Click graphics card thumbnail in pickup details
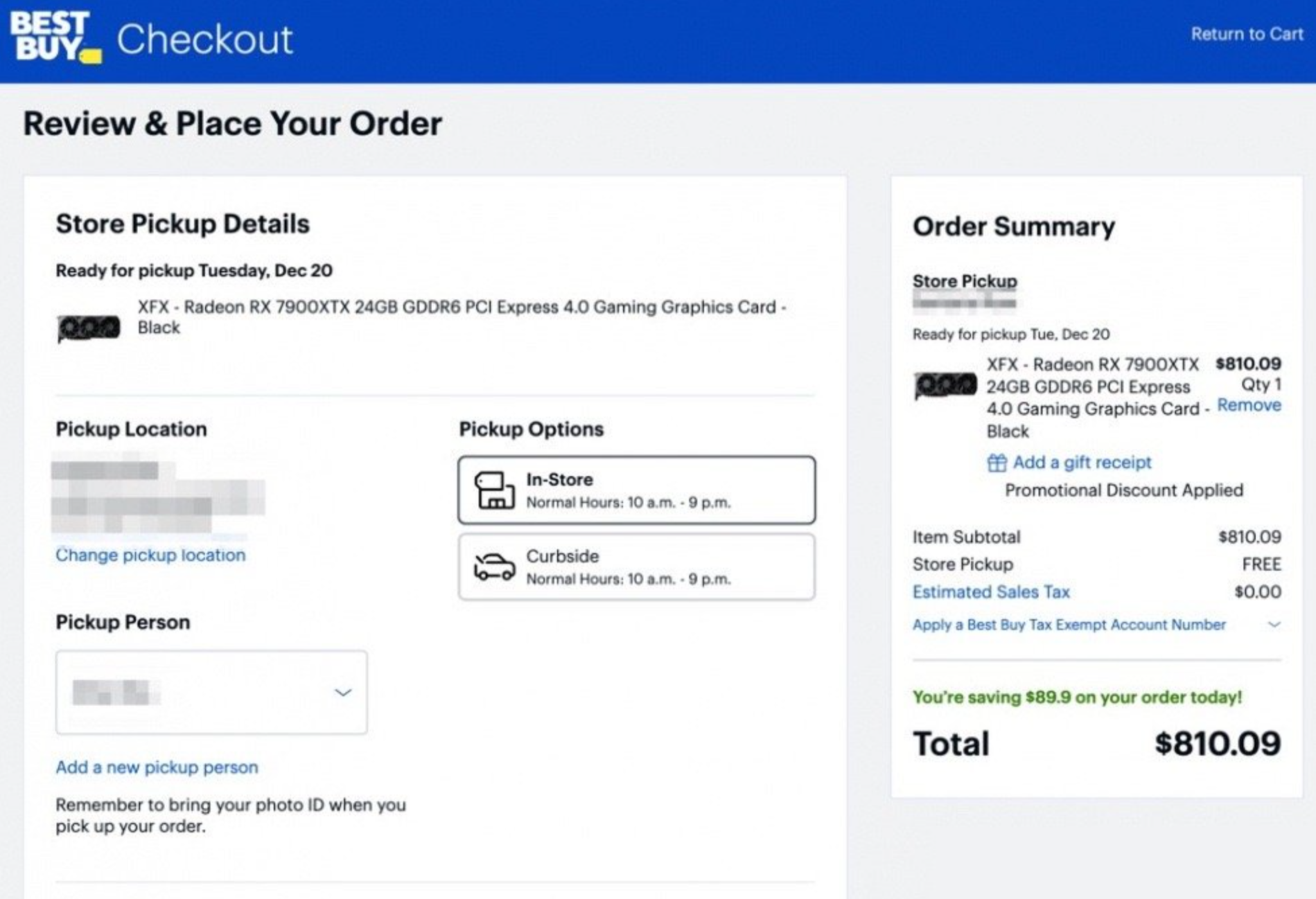Viewport: 1316px width, 899px height. 89,328
